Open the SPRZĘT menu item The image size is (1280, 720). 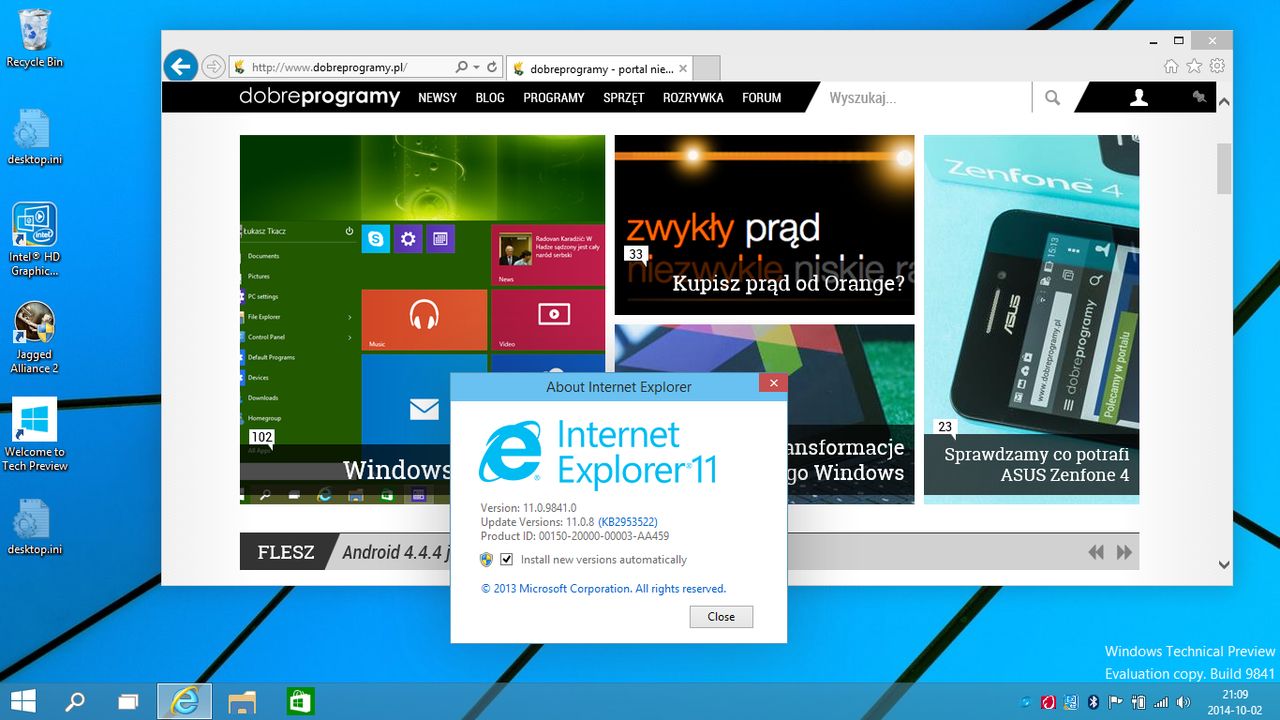tap(624, 98)
